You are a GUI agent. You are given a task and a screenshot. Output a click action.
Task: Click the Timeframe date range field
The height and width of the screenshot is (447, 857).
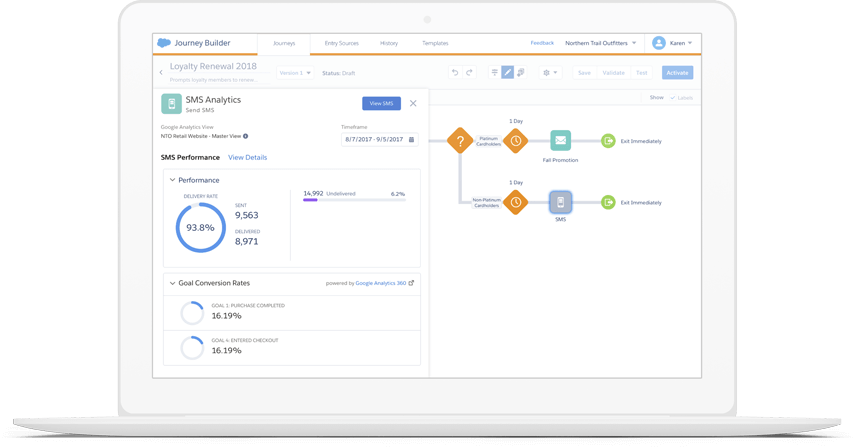point(378,140)
